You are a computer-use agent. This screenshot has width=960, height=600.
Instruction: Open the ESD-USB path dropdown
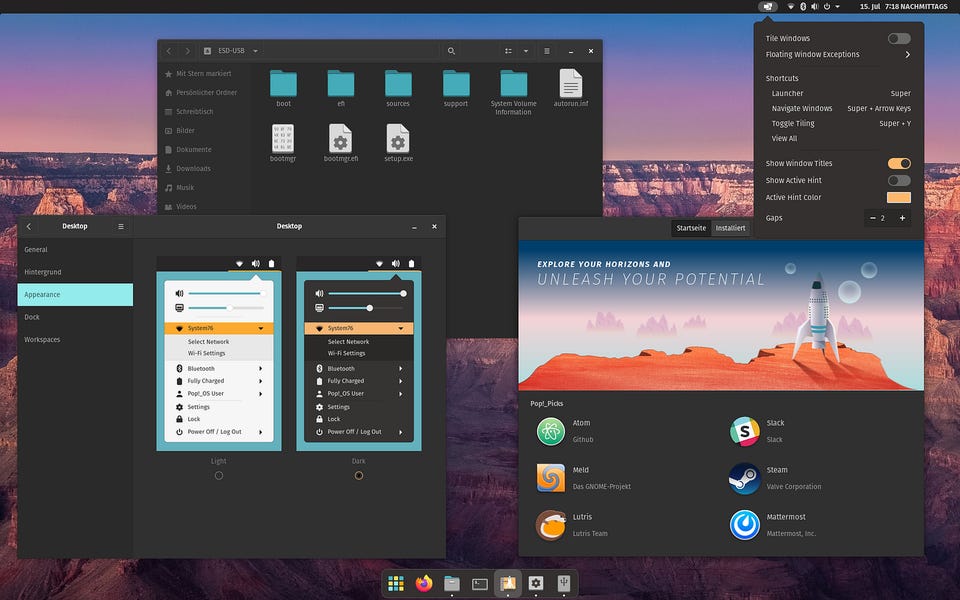[255, 51]
